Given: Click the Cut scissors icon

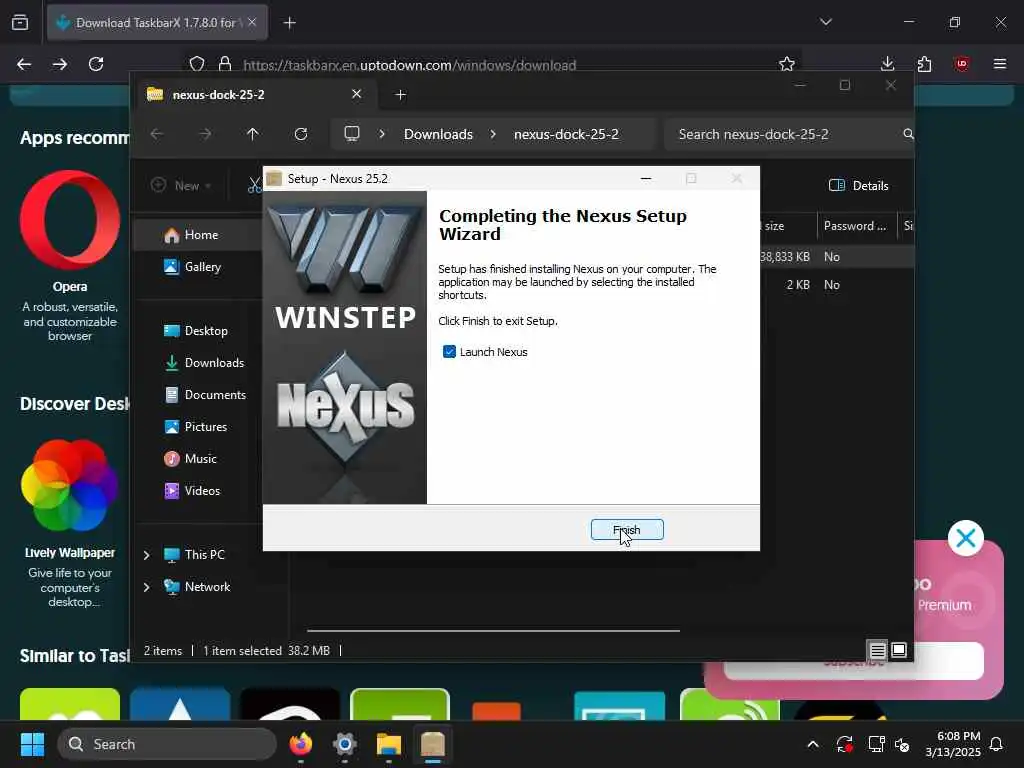Looking at the screenshot, I should (254, 185).
